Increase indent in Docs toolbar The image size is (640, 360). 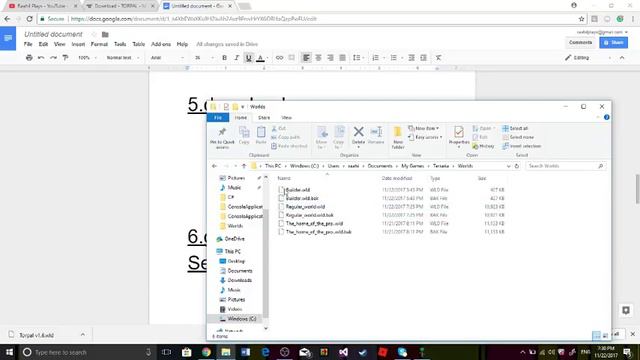click(424, 58)
